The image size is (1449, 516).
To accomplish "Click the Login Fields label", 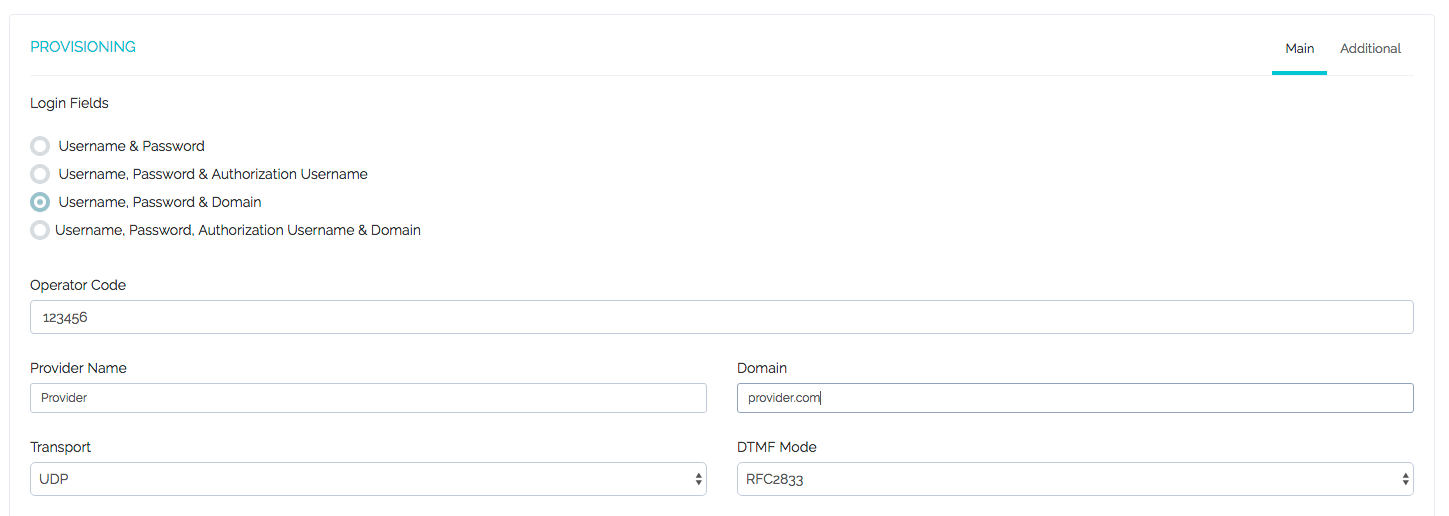I will click(69, 103).
